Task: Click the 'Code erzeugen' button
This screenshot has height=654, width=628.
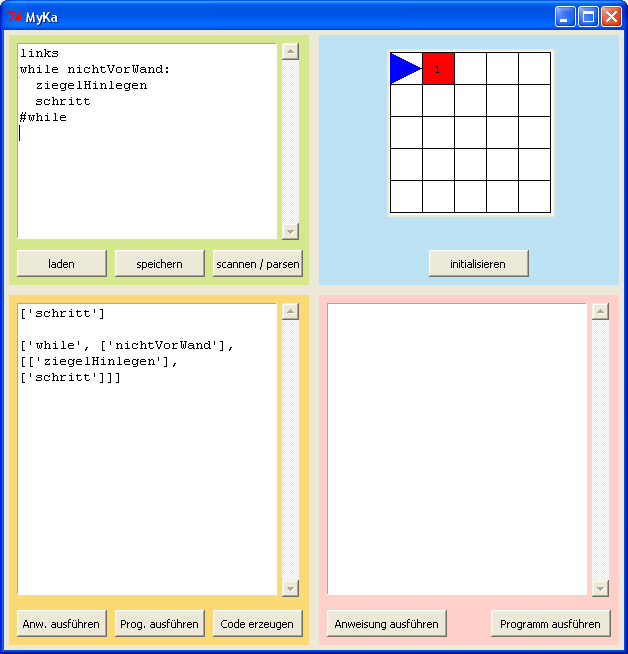Action: [257, 624]
